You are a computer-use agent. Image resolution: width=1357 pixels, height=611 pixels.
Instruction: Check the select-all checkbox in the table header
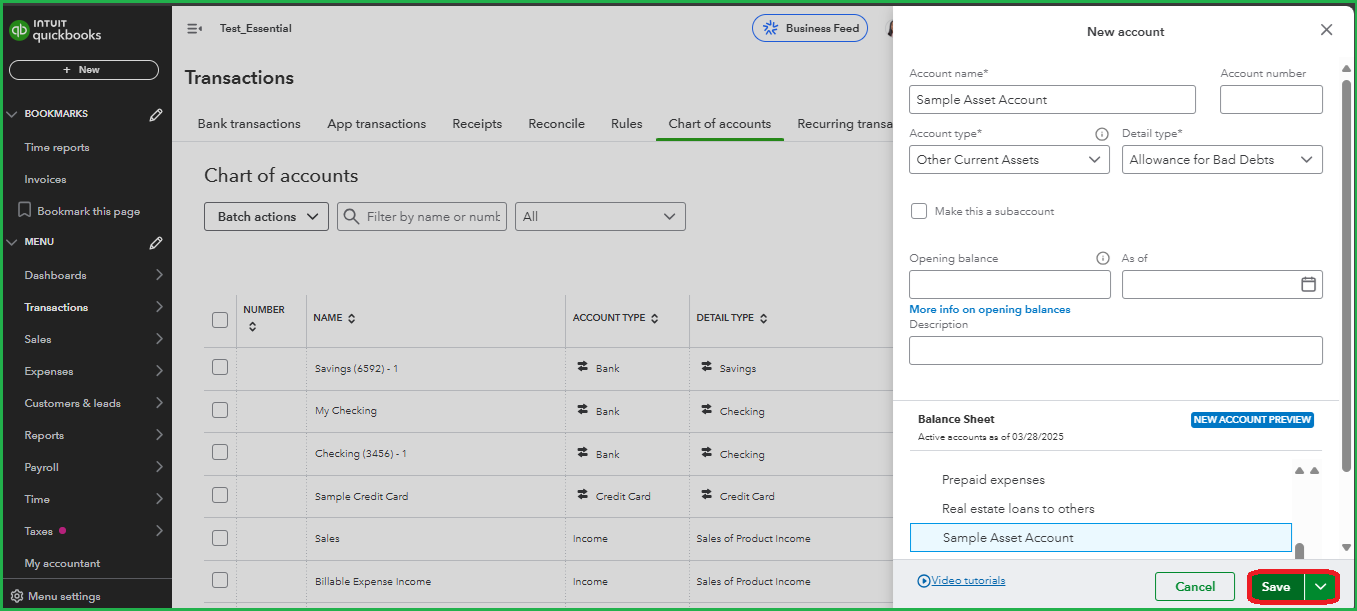click(x=219, y=319)
